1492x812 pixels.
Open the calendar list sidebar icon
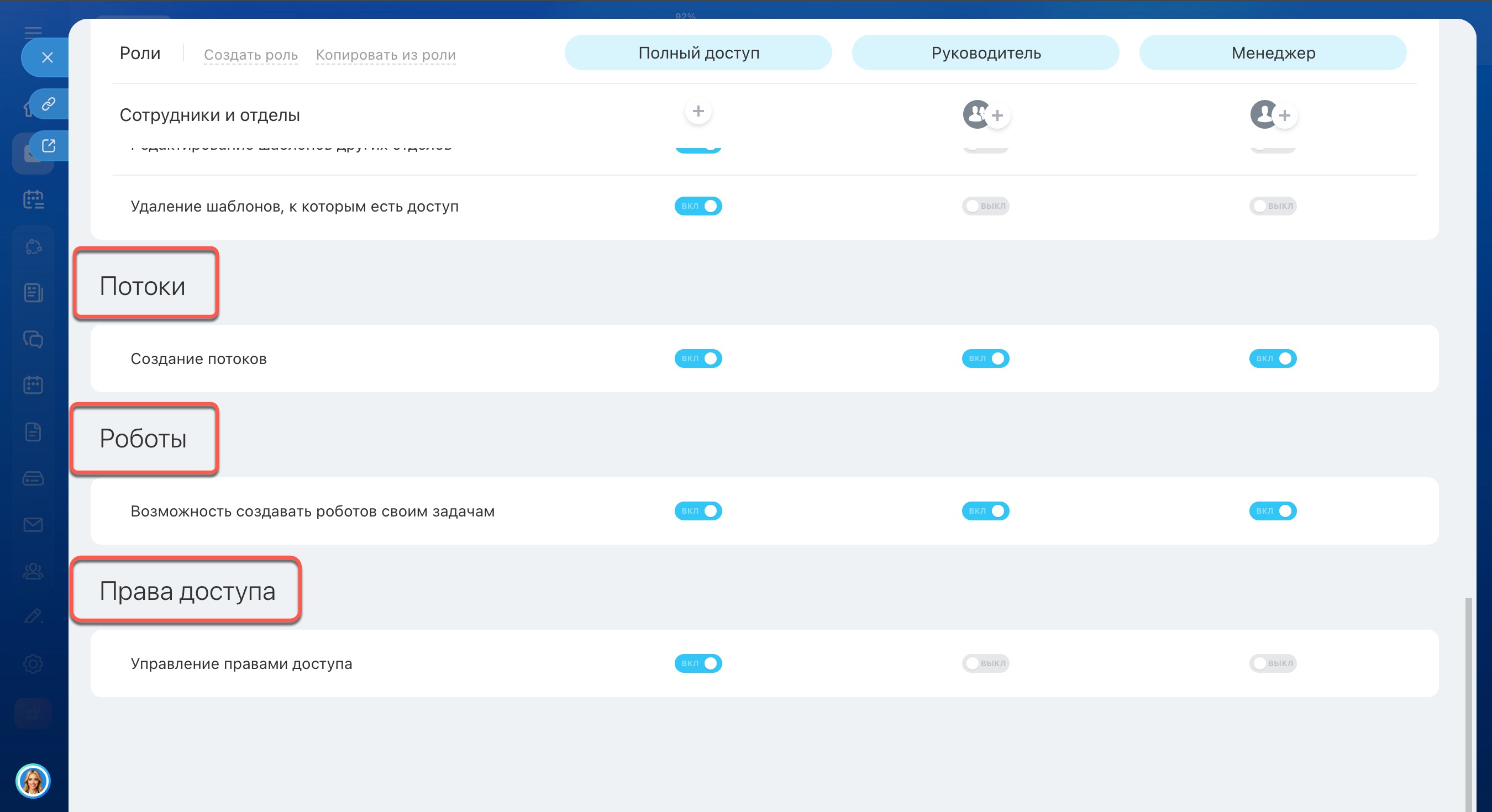[x=34, y=200]
